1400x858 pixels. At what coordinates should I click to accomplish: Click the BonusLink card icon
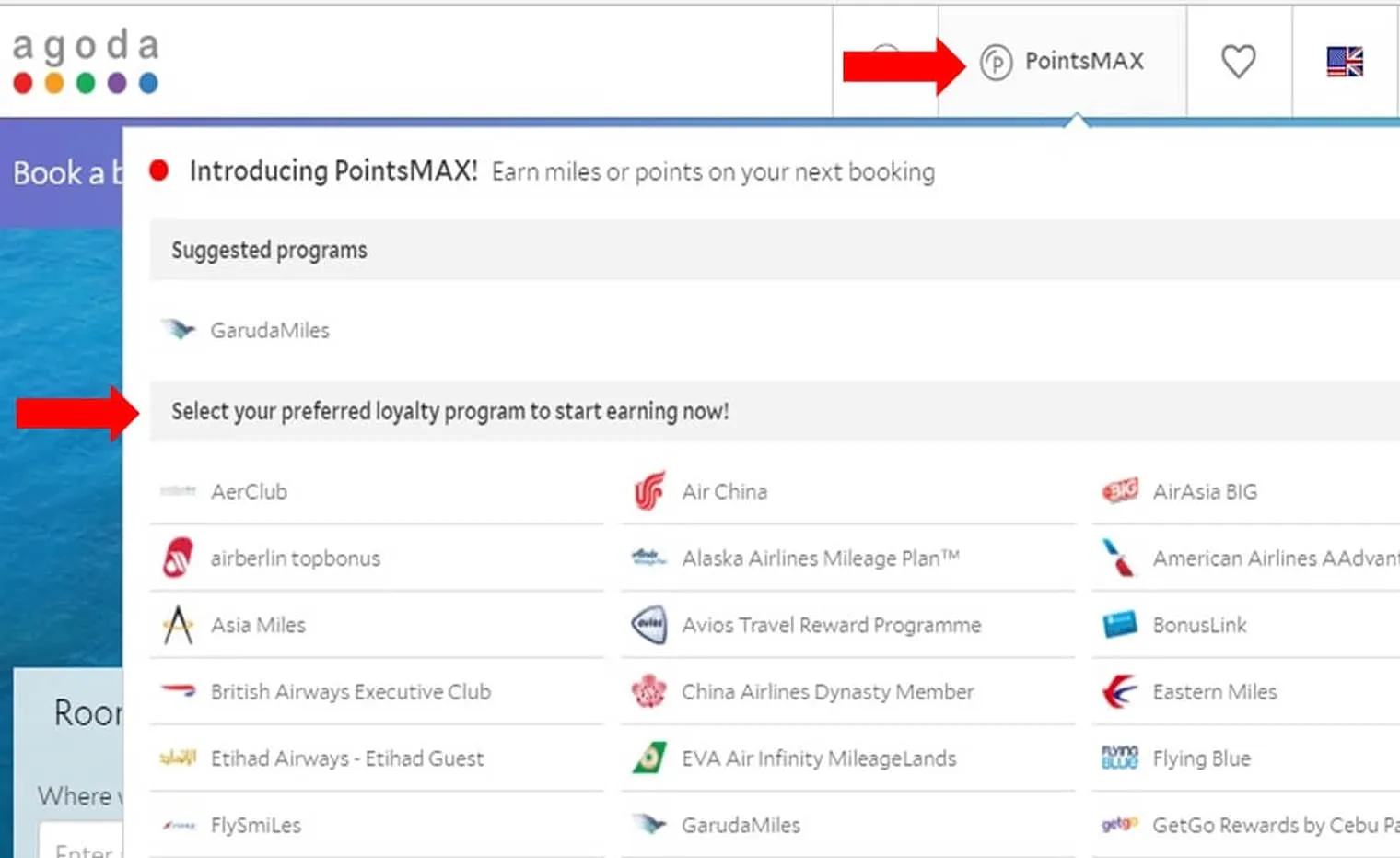1120,624
